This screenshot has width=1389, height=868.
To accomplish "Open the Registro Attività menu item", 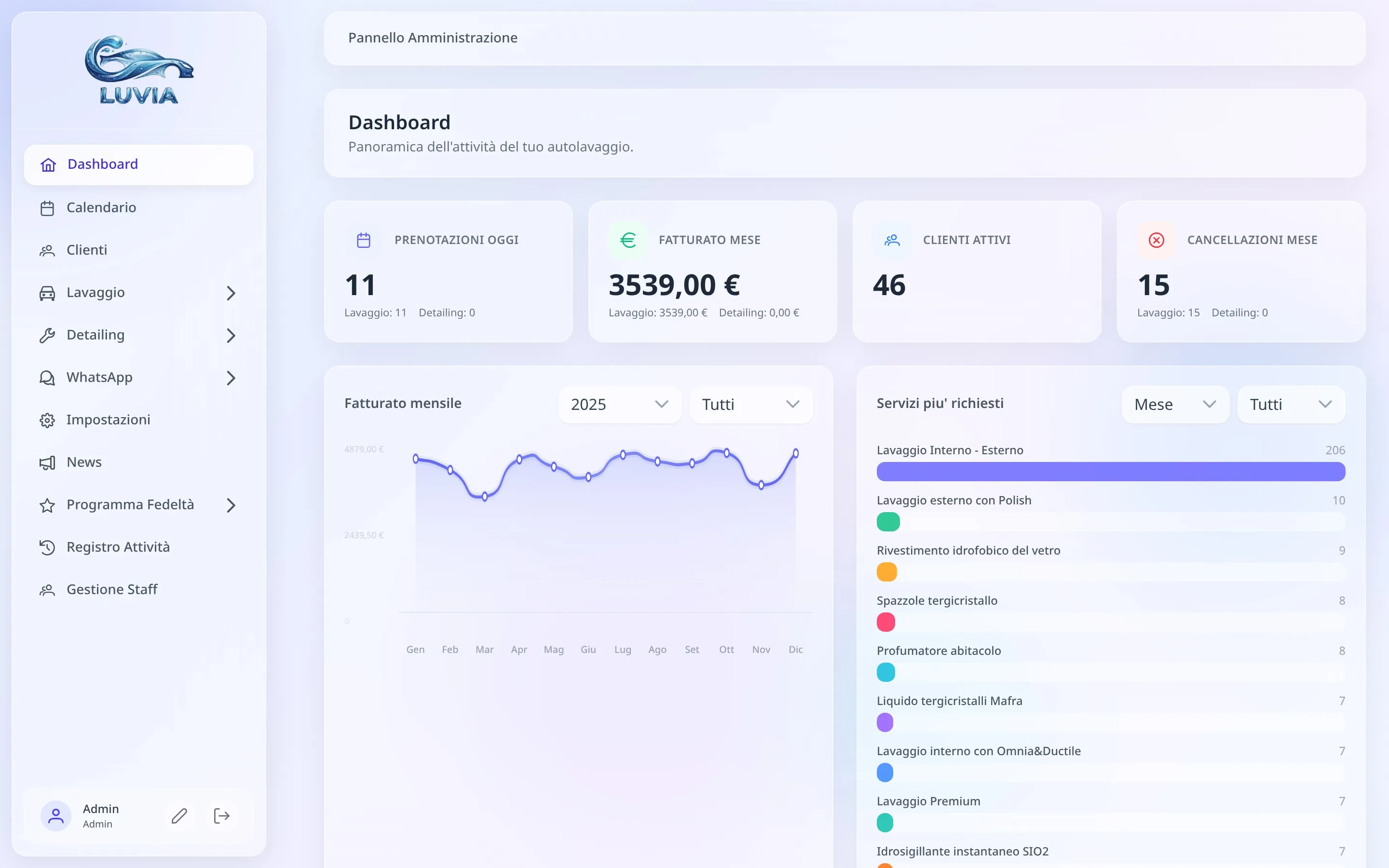I will 139,548.
